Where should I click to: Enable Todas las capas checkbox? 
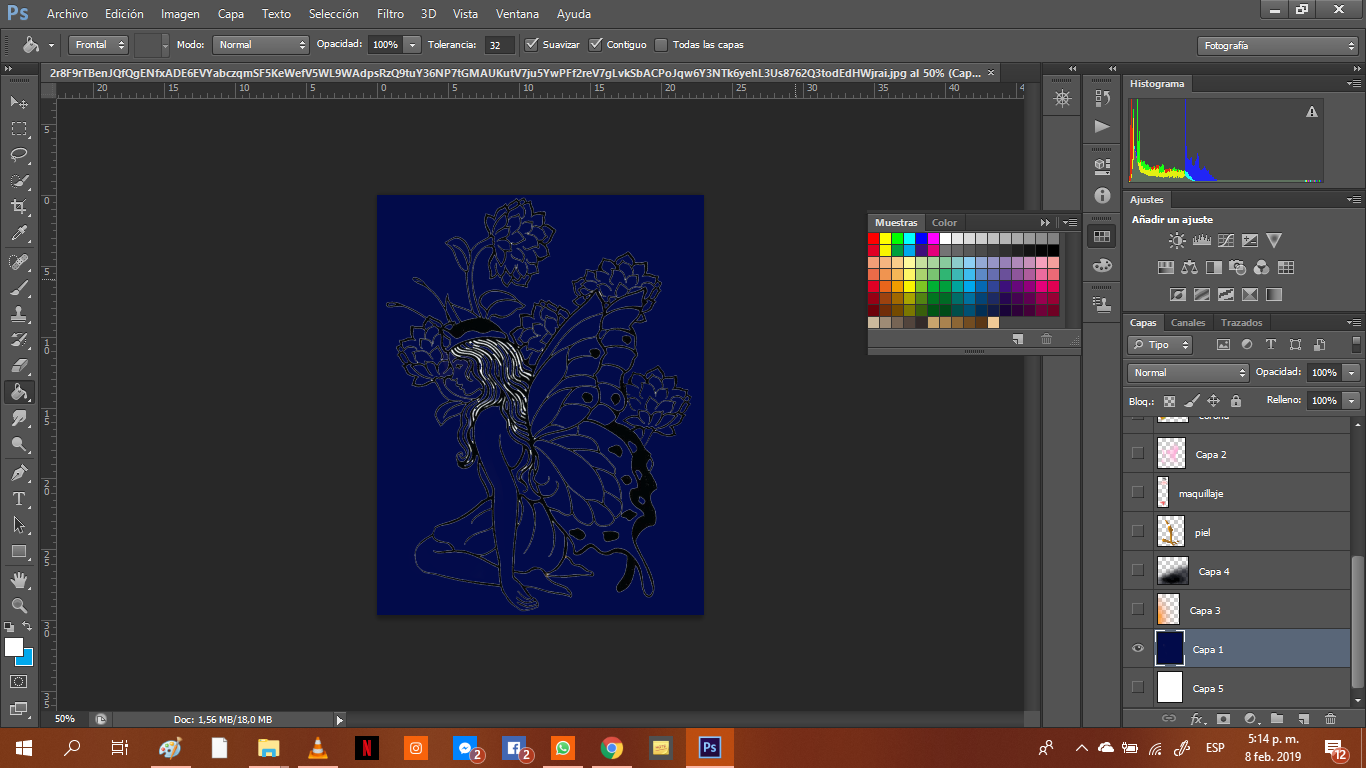(x=661, y=45)
